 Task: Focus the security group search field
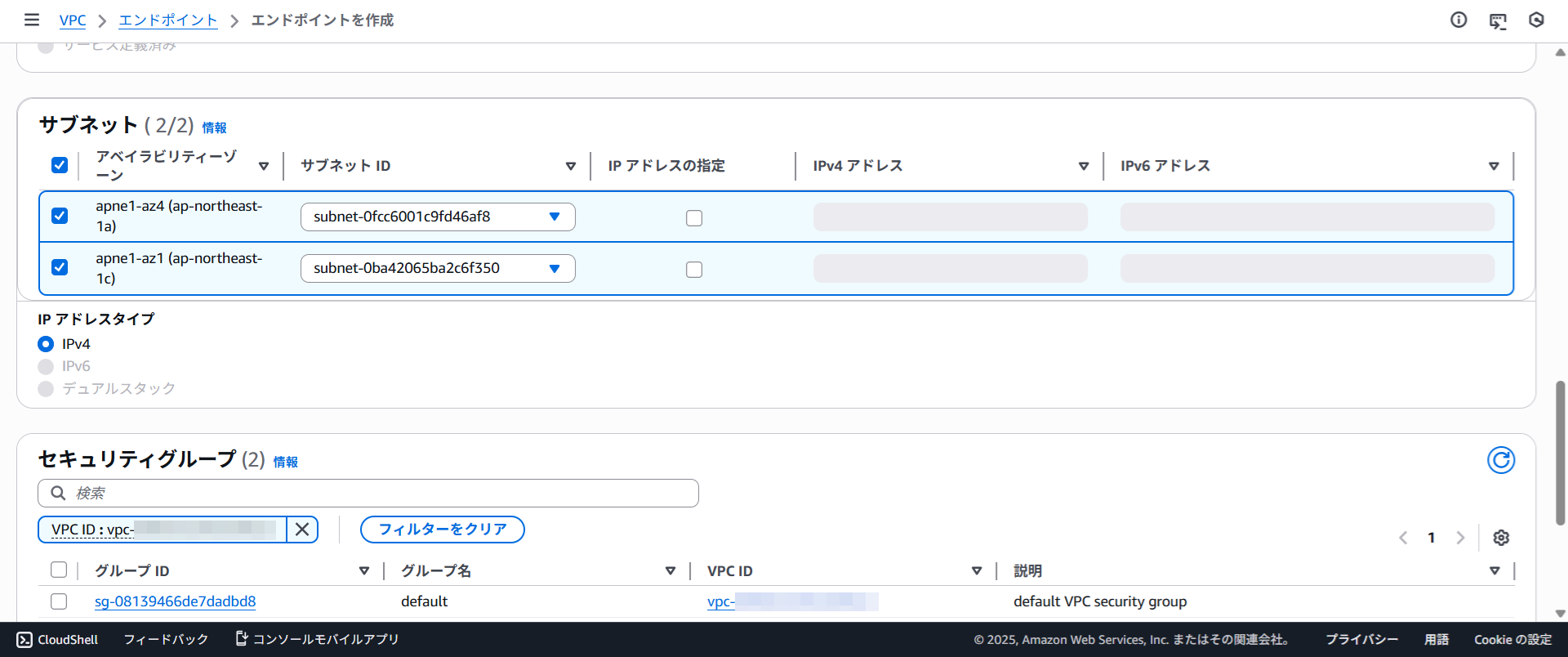click(x=367, y=494)
